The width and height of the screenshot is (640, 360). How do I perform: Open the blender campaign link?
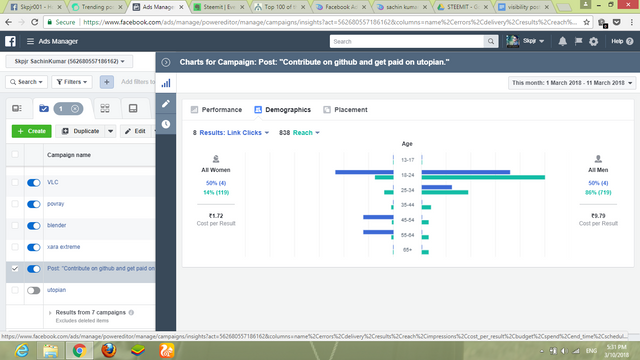(x=56, y=225)
